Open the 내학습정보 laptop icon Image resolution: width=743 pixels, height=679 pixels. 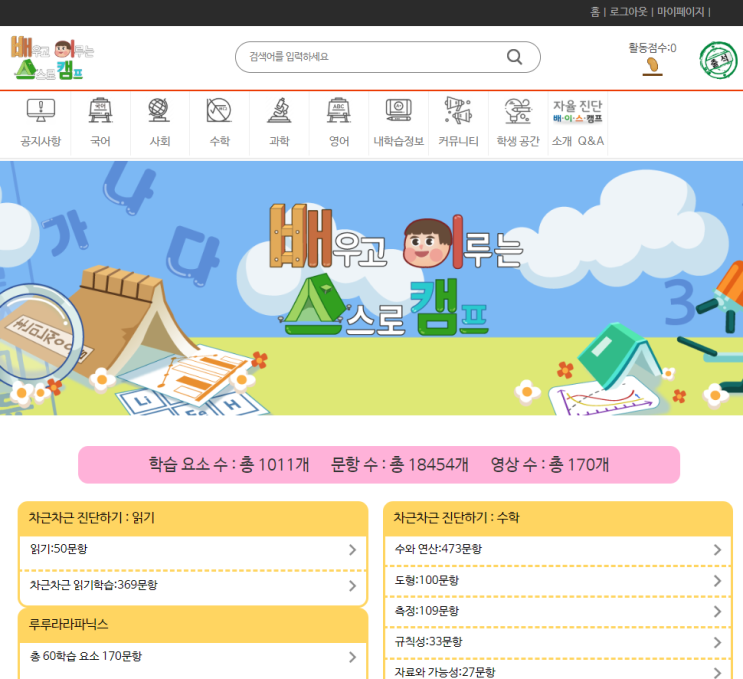coord(399,110)
